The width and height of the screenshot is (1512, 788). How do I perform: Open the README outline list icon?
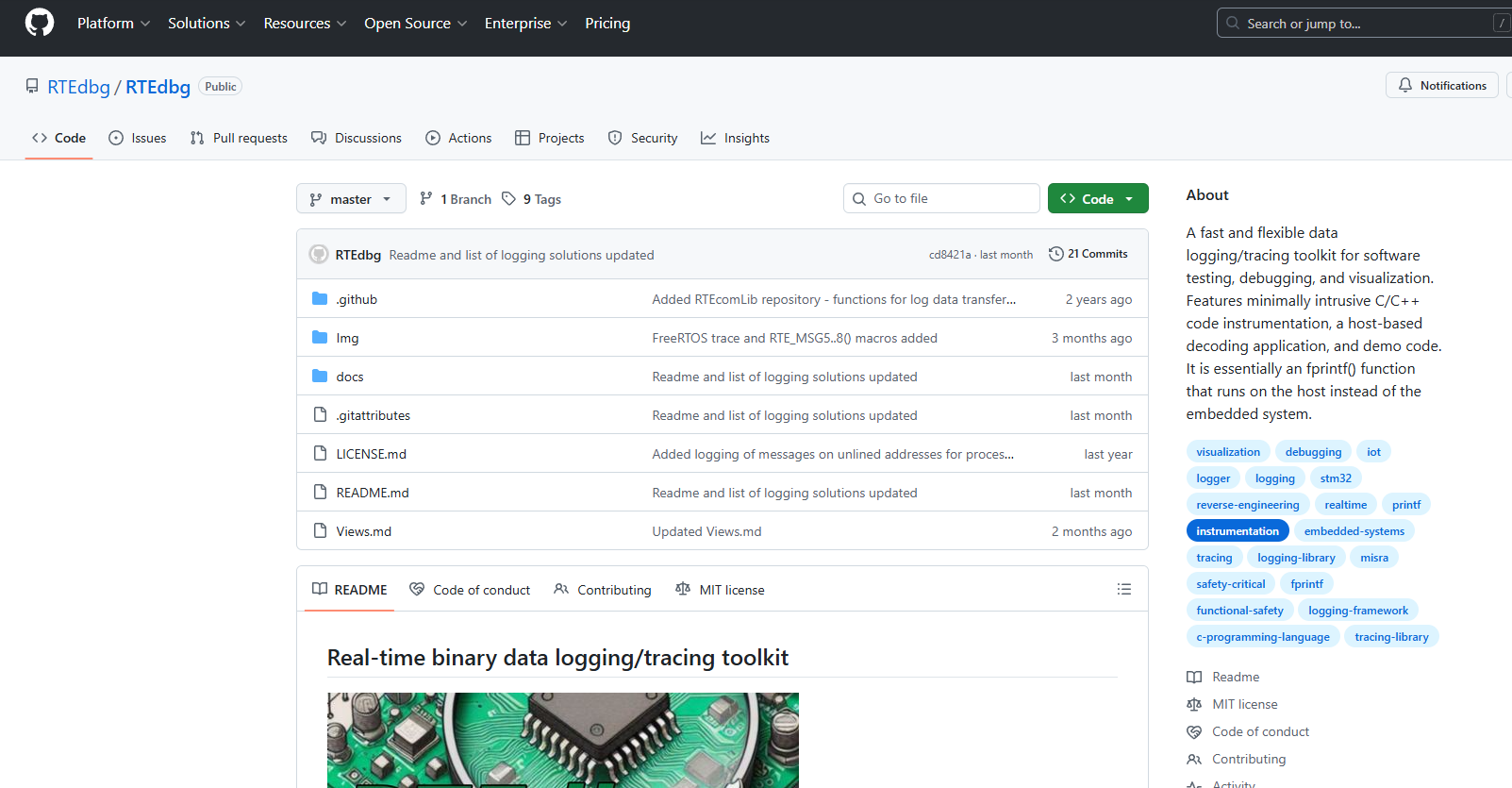1124,589
